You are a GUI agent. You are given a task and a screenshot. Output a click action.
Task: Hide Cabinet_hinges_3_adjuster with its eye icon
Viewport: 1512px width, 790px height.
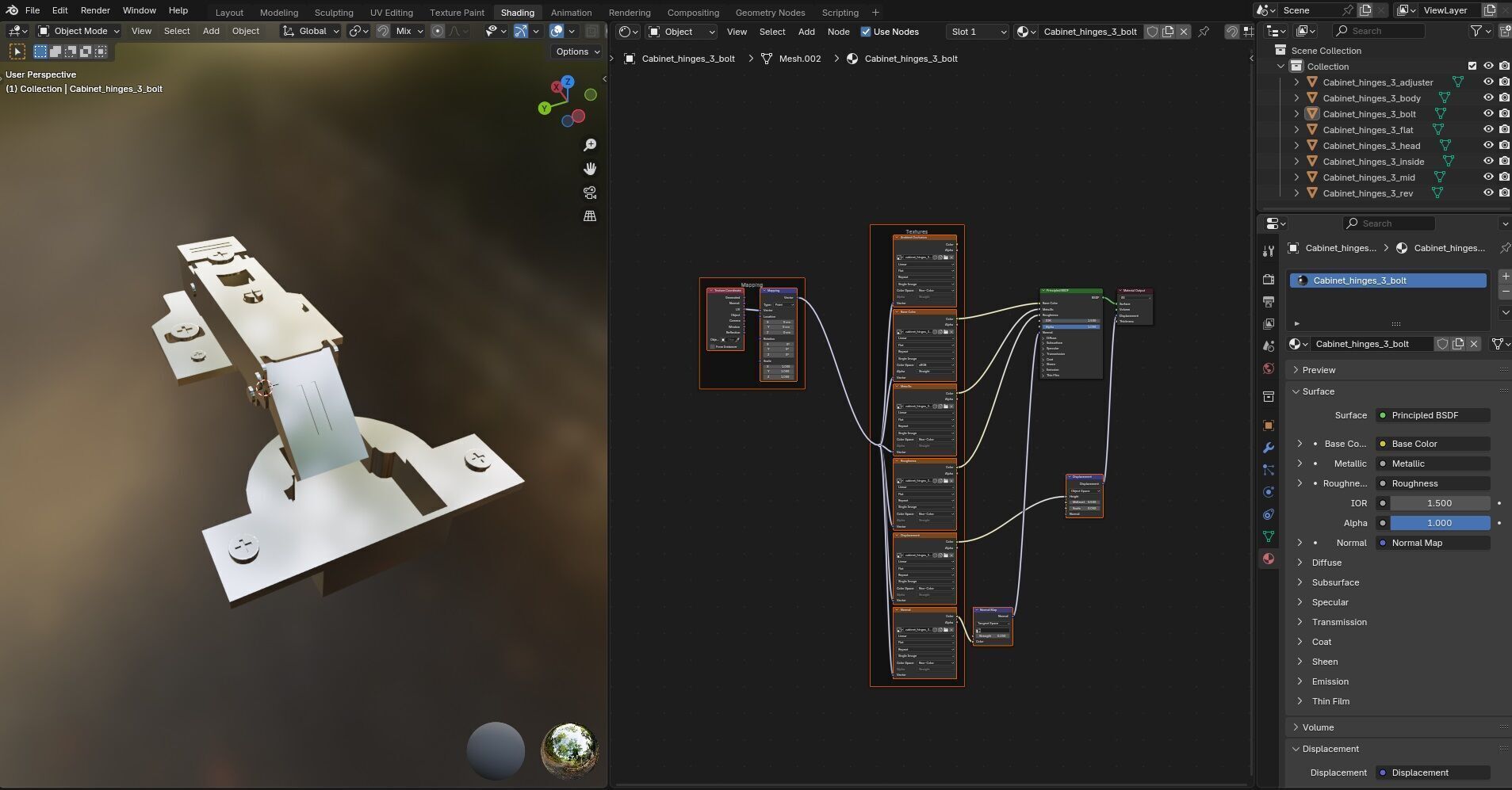1488,82
